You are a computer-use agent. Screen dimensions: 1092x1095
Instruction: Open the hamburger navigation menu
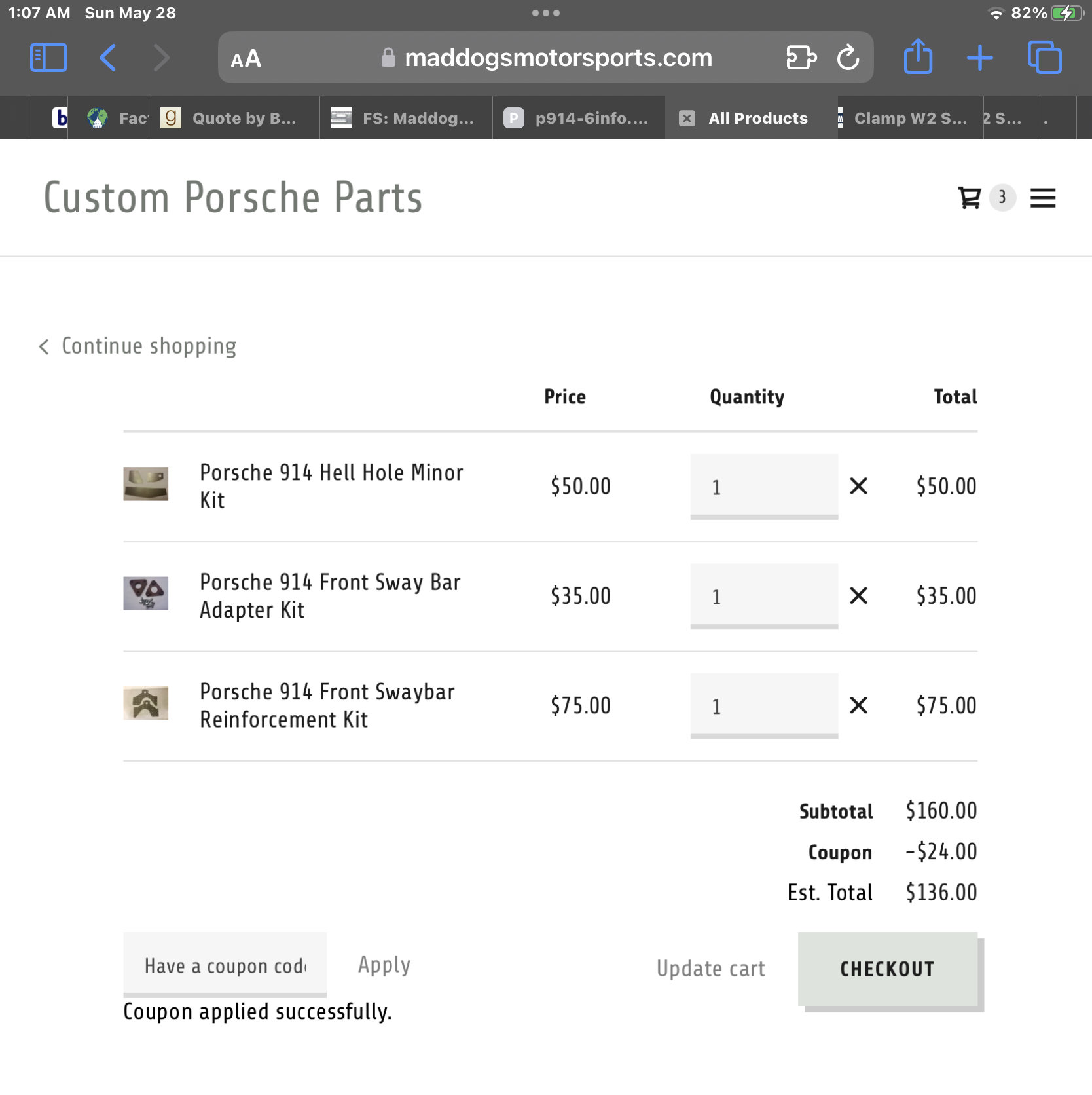(x=1042, y=198)
